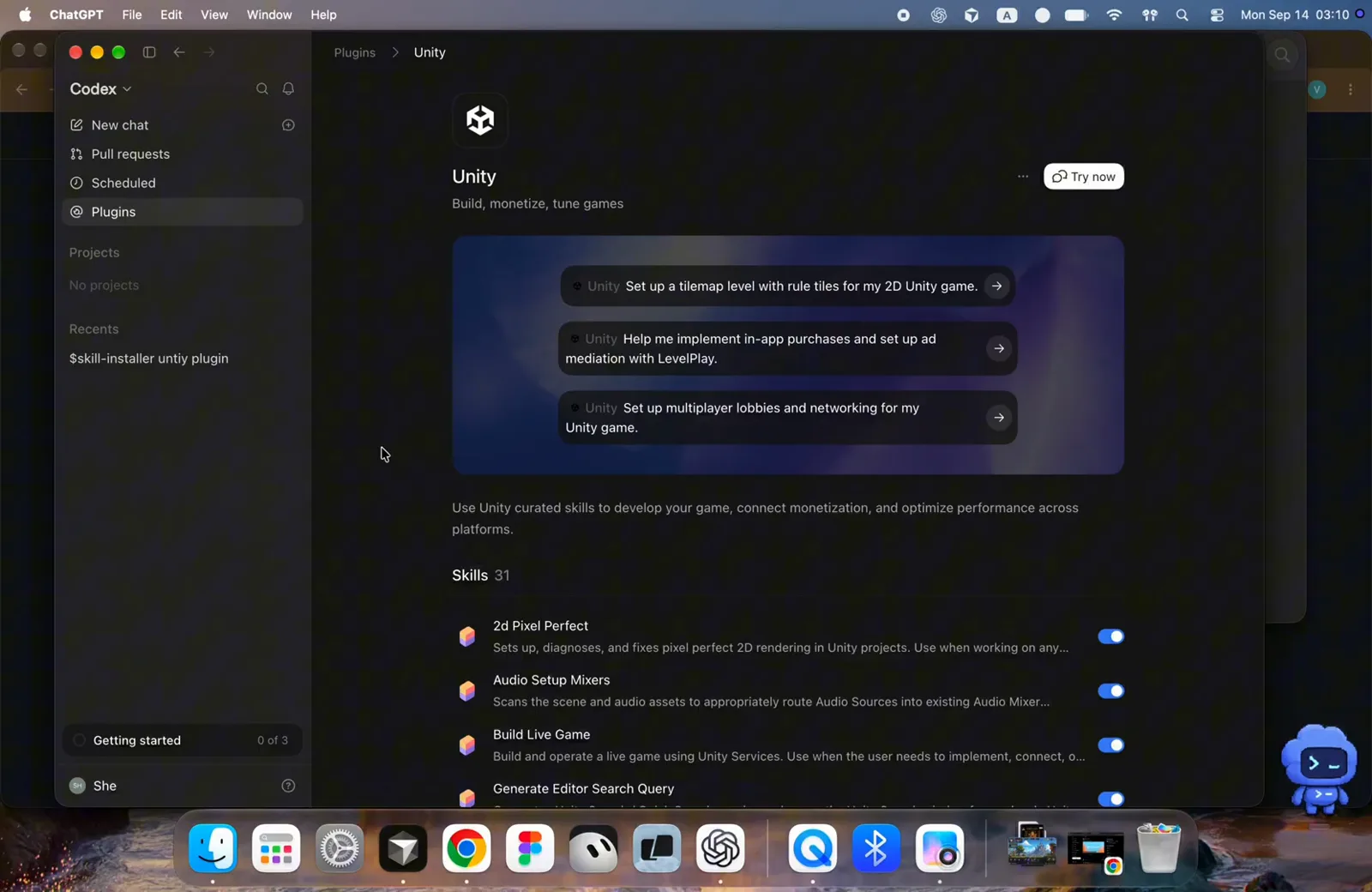This screenshot has height=892, width=1372.
Task: Click the 2d Pixel Perfect skill icon
Action: [467, 636]
